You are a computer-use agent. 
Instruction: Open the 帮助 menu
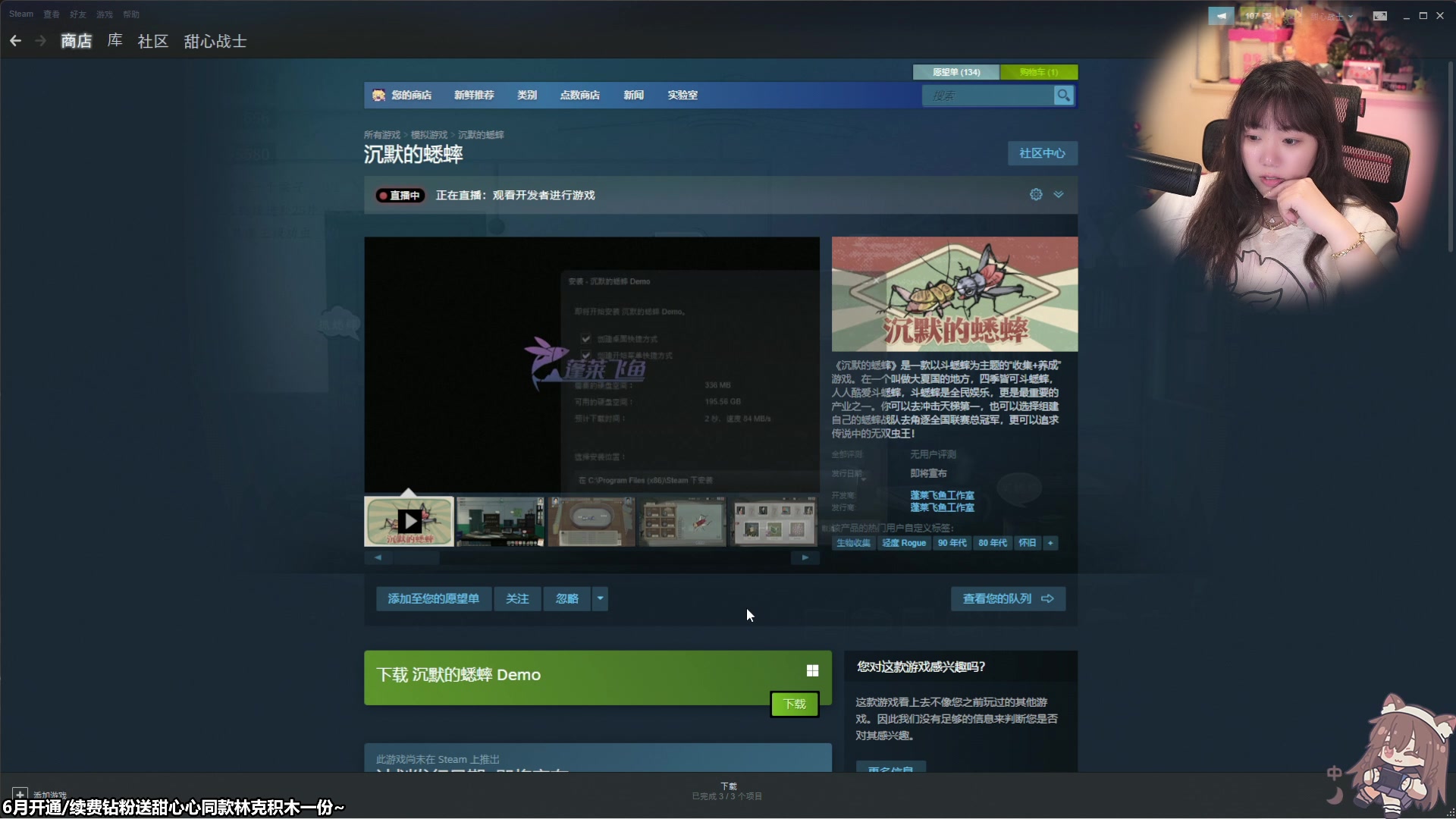[x=131, y=14]
